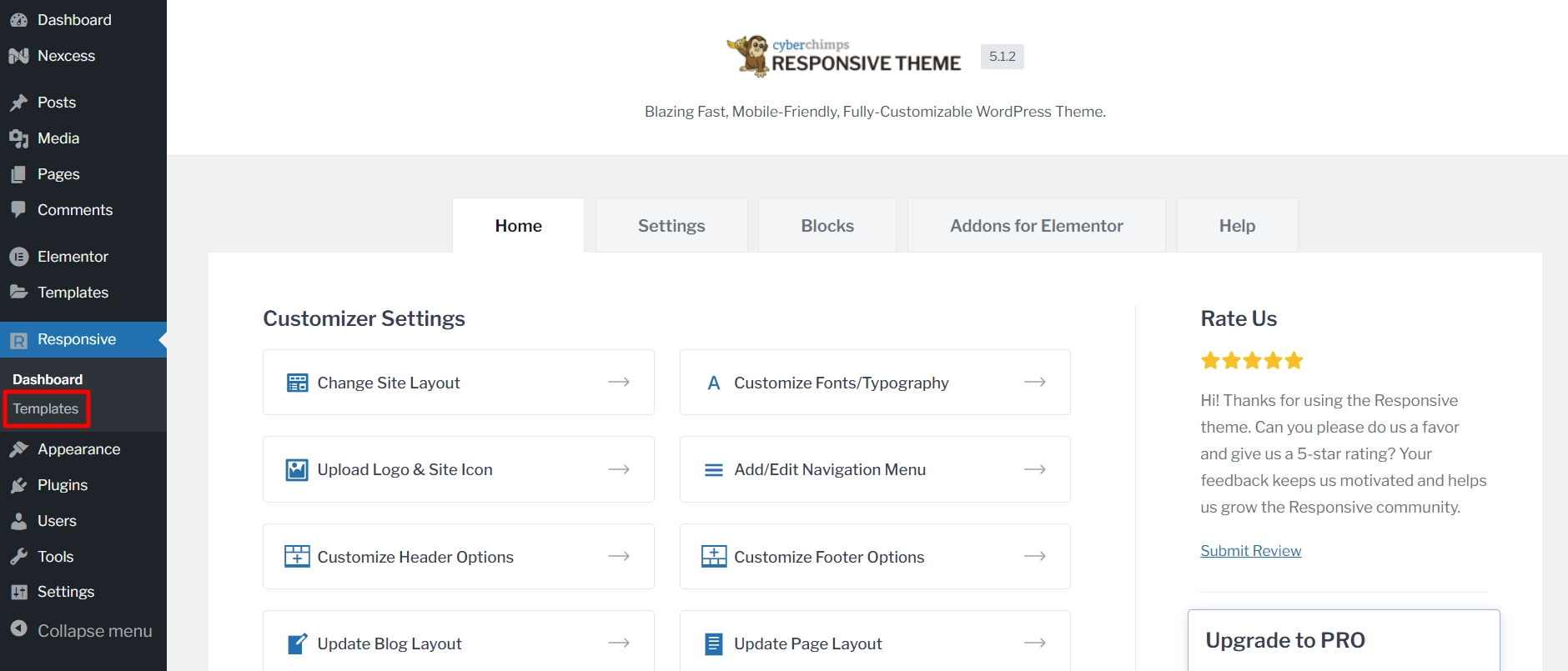Click the Upgrade to PRO heading
This screenshot has width=1568, height=671.
(1285, 640)
